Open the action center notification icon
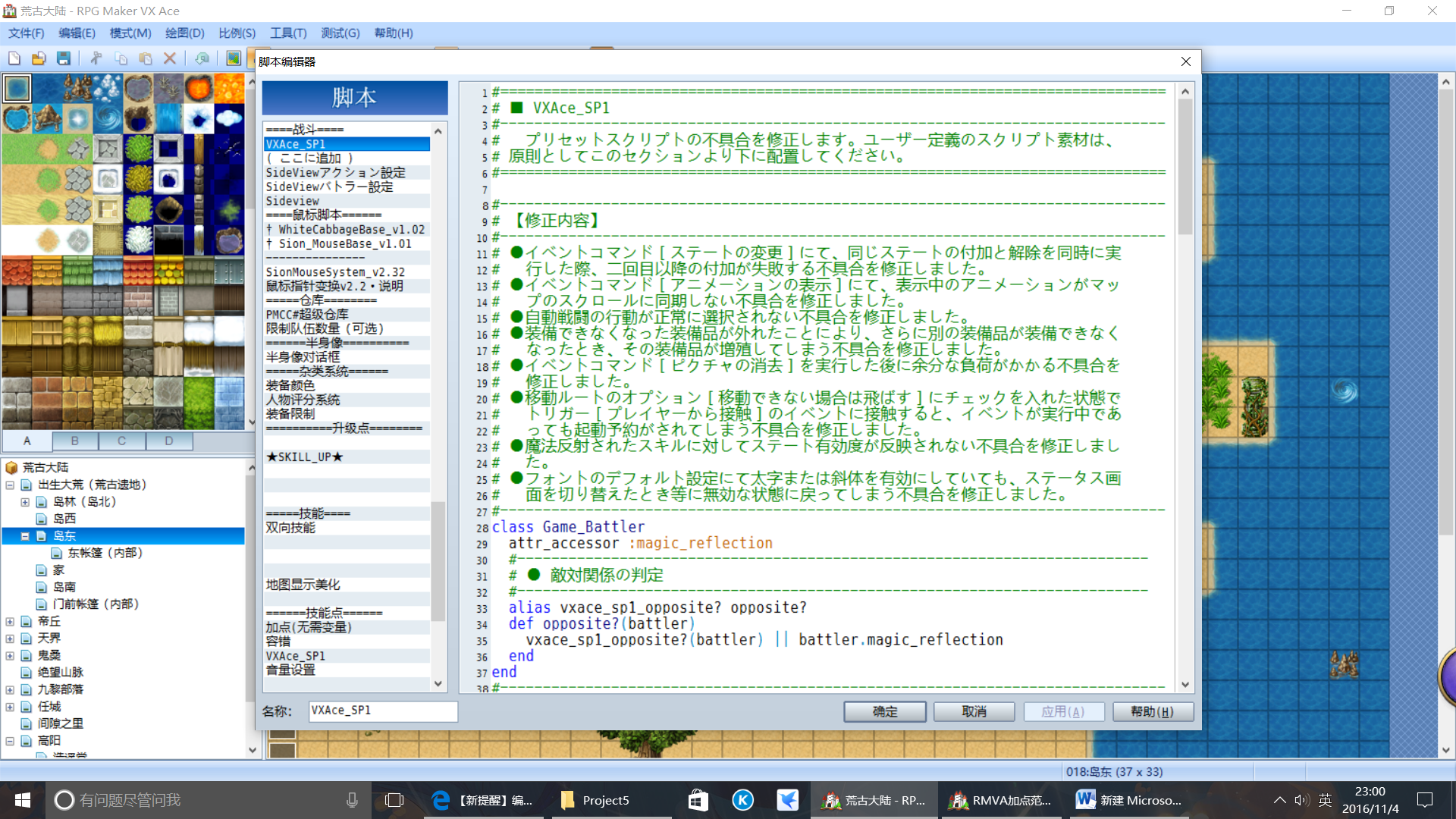 point(1425,800)
